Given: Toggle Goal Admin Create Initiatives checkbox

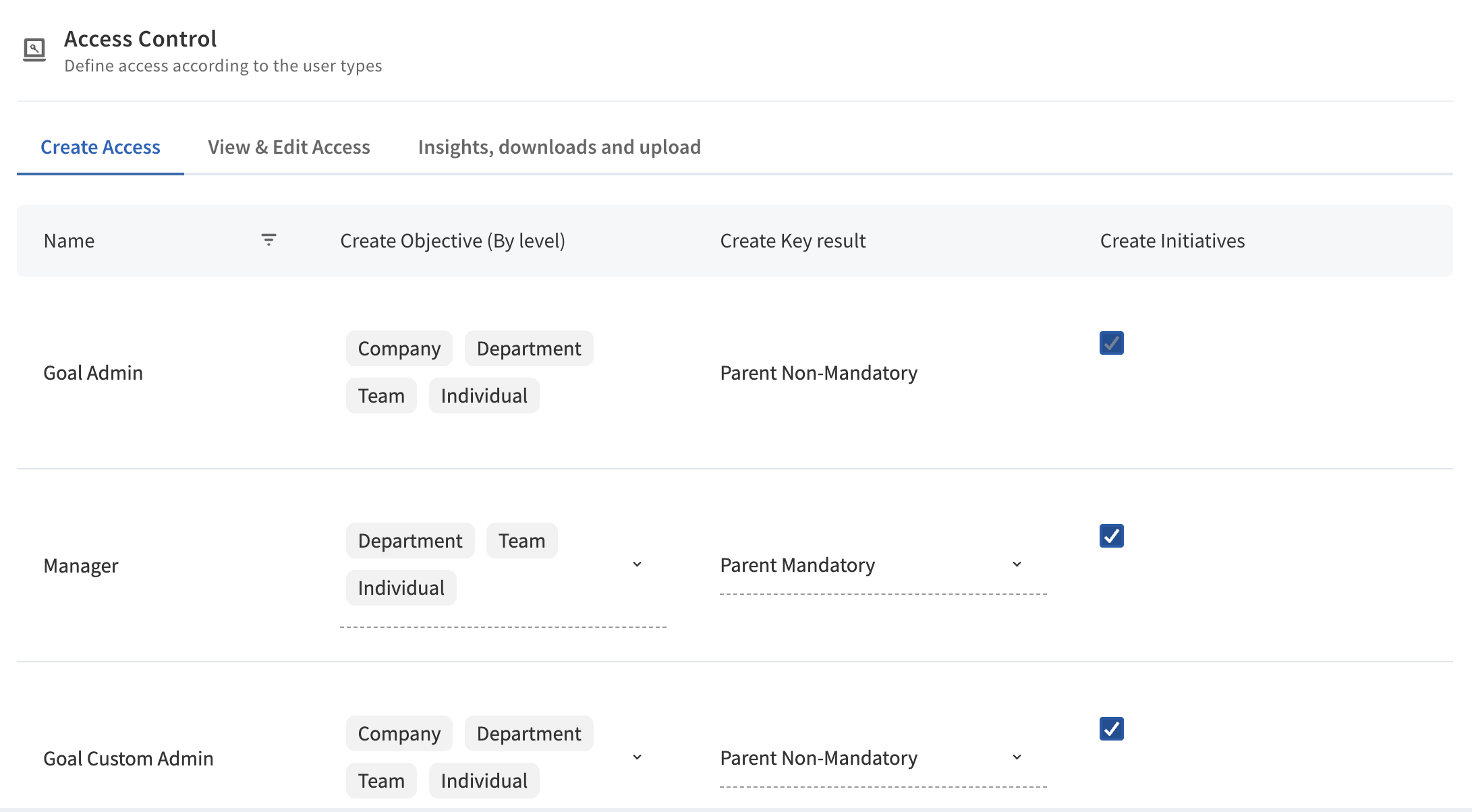Looking at the screenshot, I should click(x=1111, y=343).
